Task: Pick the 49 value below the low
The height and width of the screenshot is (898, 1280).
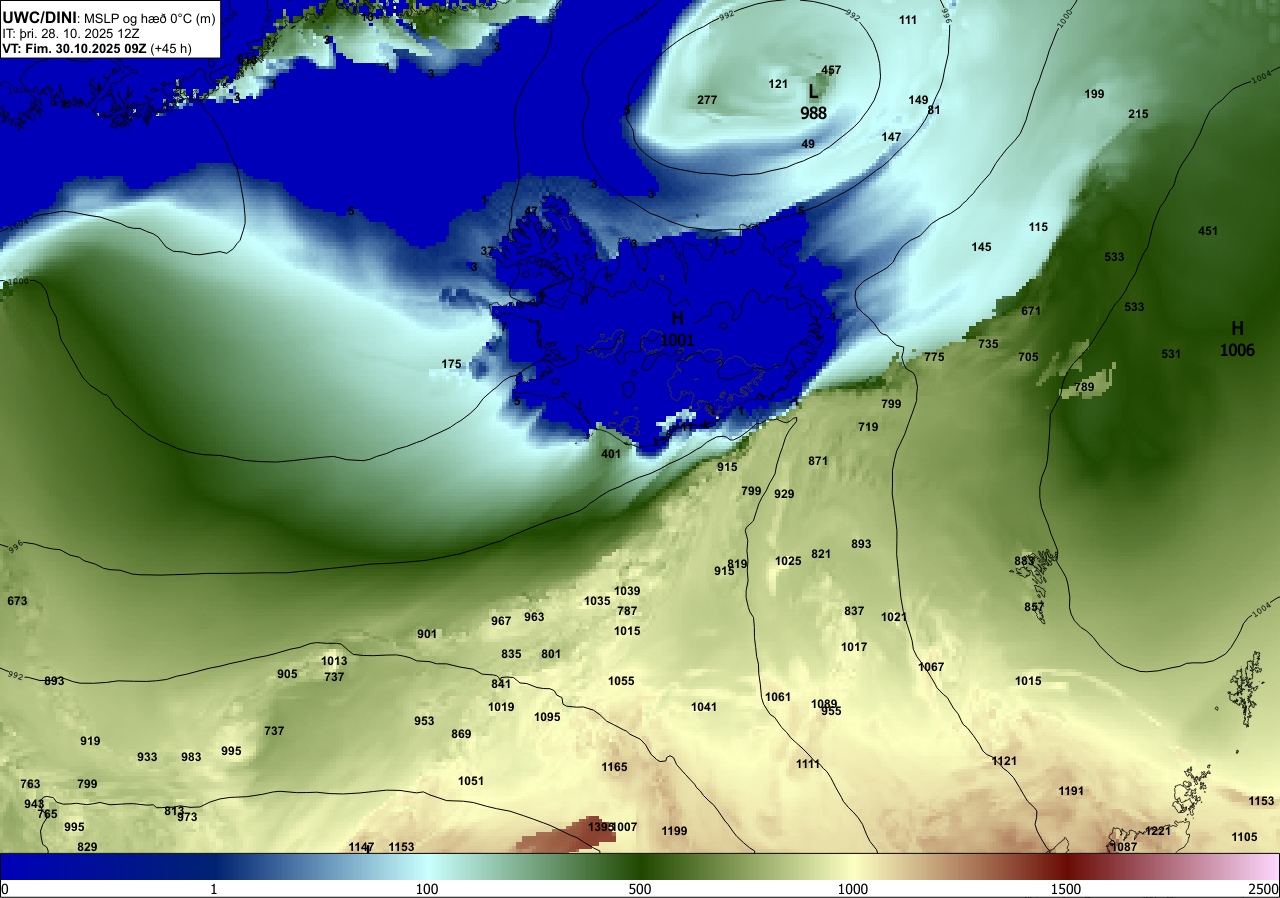Action: (809, 144)
